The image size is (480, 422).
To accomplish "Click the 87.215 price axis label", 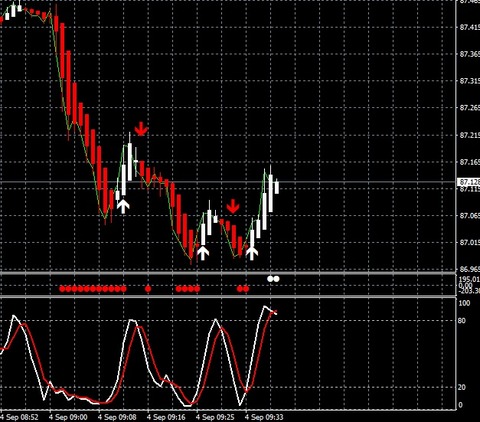I will [x=470, y=135].
